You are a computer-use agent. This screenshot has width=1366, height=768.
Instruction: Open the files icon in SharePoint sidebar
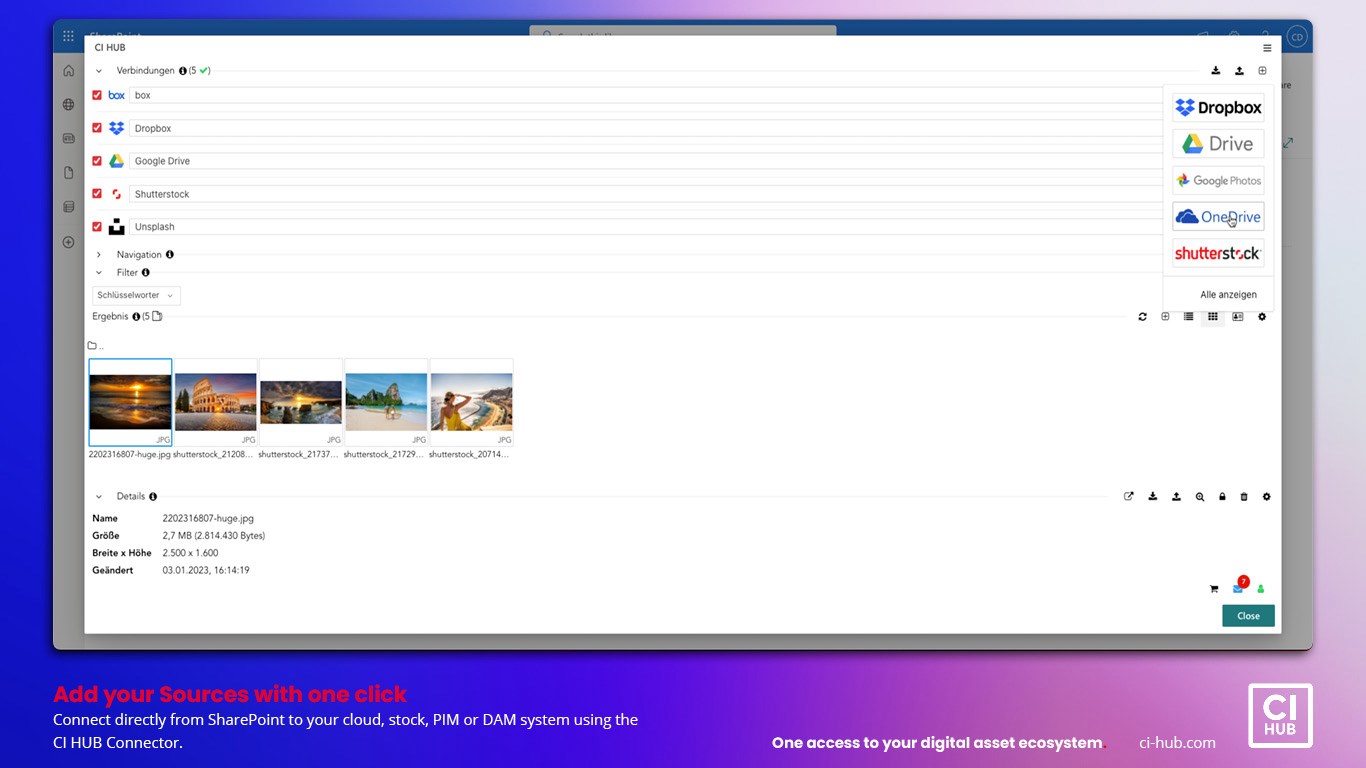(69, 173)
